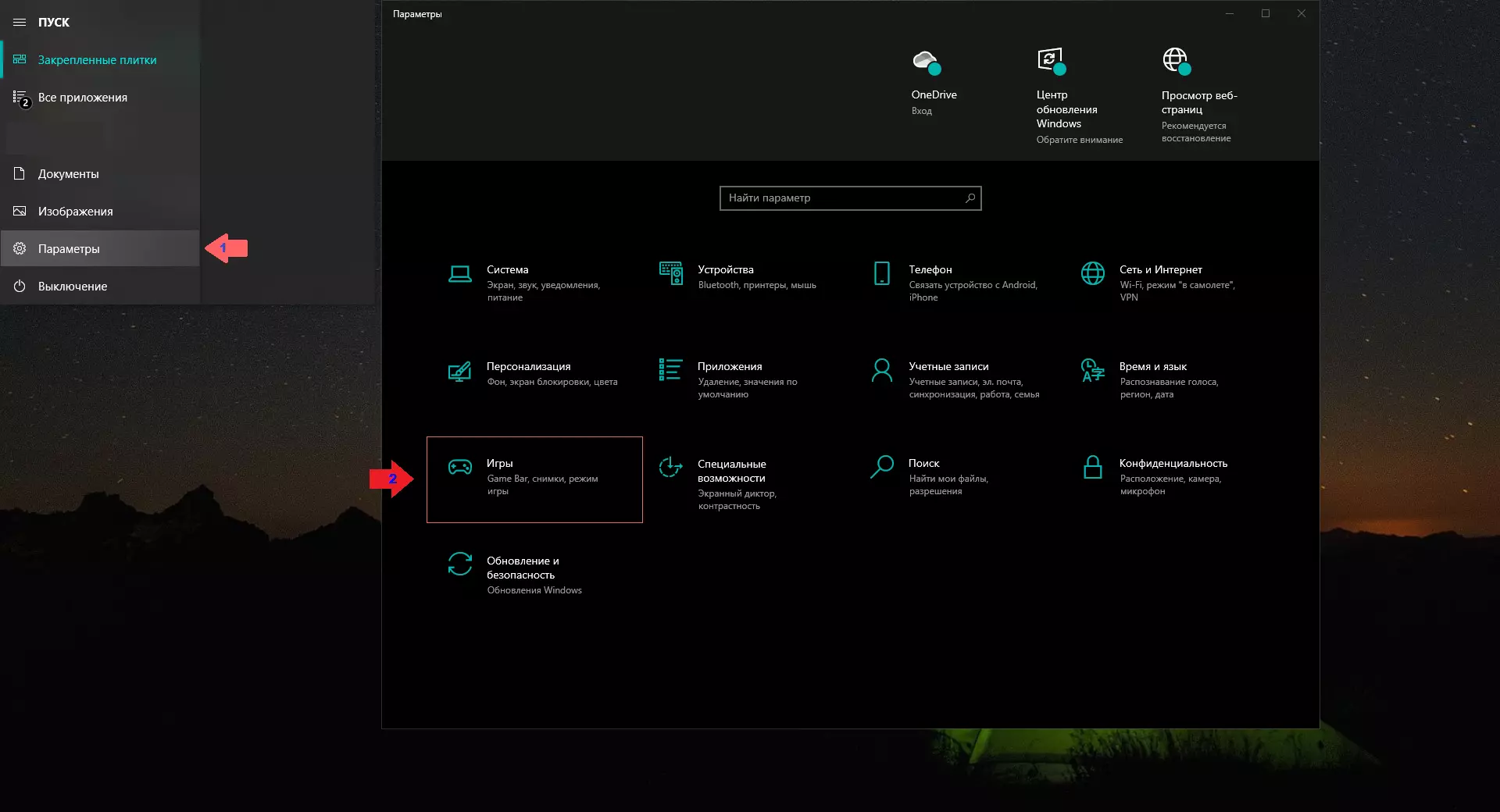Click the Распознавание голоса, регион, дата description
The image size is (1500, 812).
(x=1170, y=388)
